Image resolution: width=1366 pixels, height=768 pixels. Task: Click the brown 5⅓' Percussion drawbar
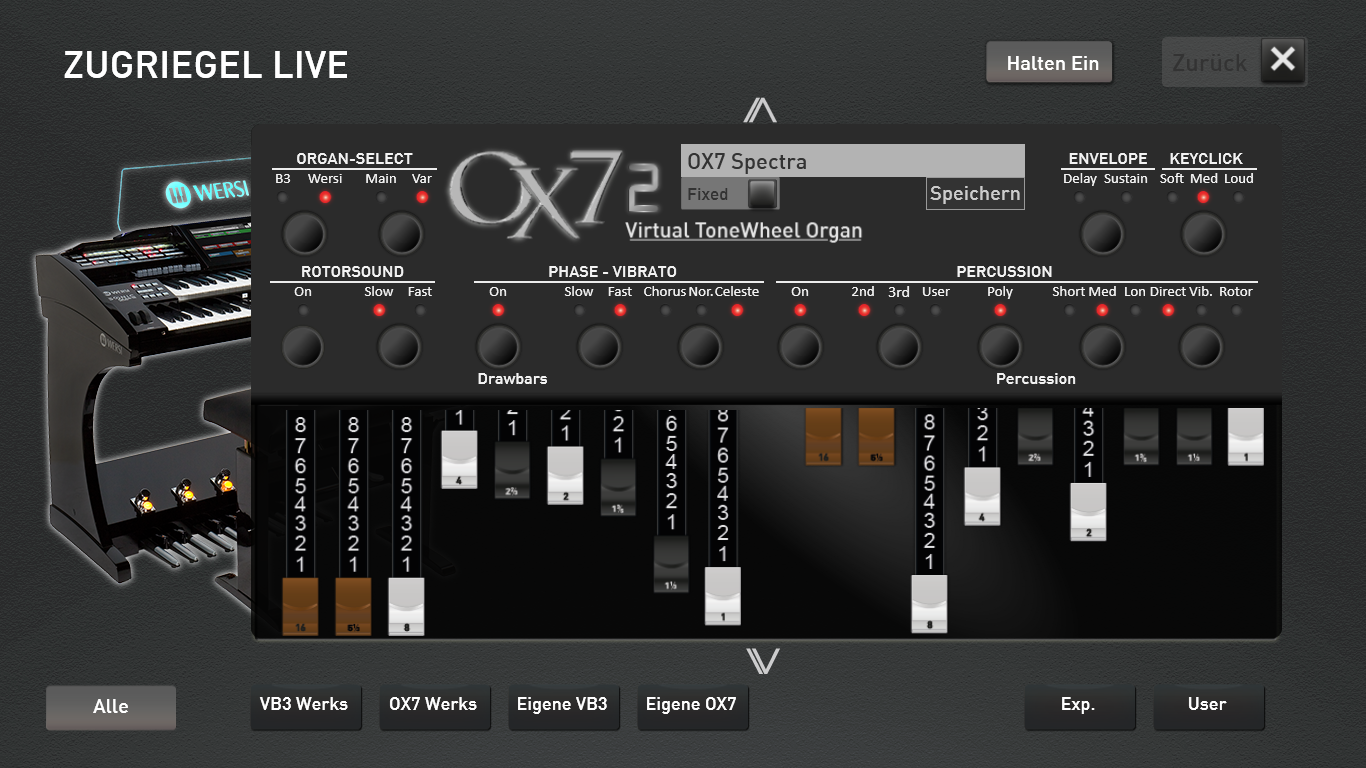coord(877,436)
